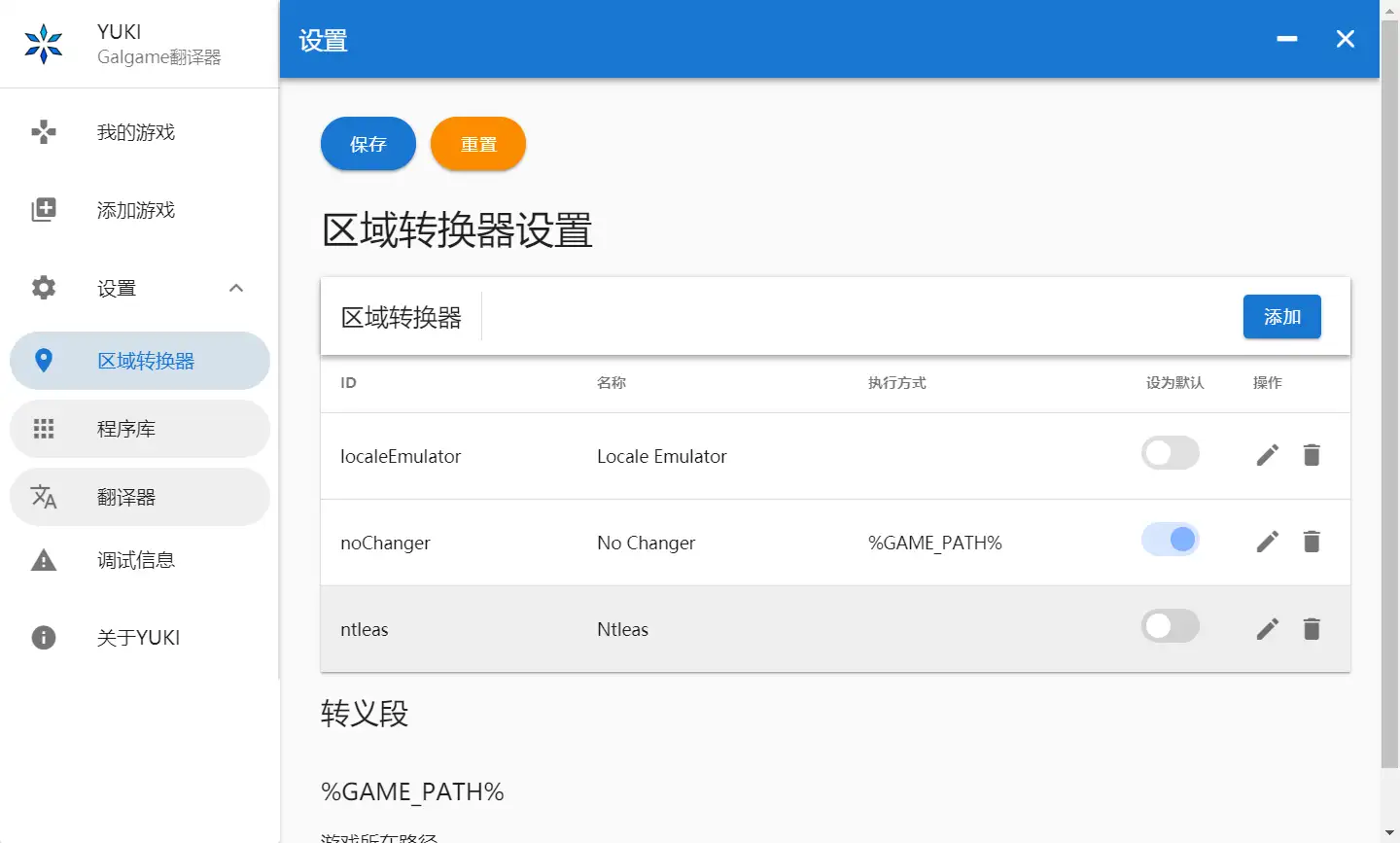Turn off the noChanger default switch
The image size is (1400, 843).
(1170, 540)
